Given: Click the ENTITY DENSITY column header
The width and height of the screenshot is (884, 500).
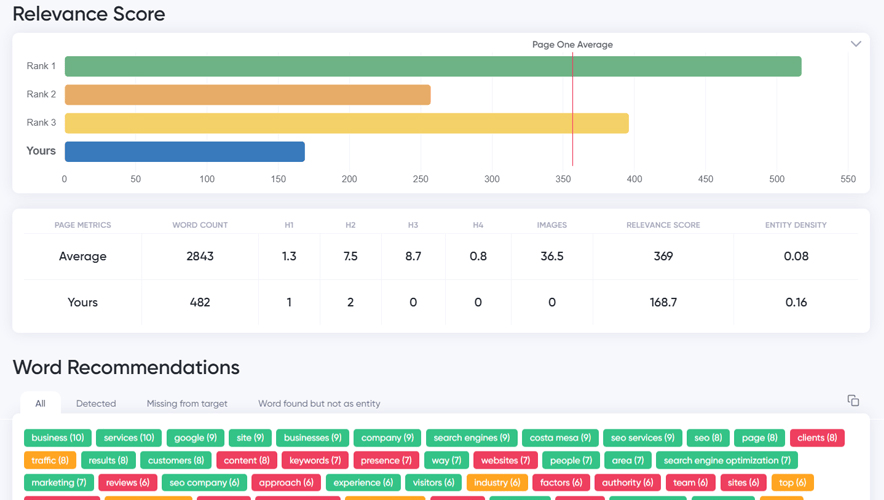Looking at the screenshot, I should [x=795, y=225].
